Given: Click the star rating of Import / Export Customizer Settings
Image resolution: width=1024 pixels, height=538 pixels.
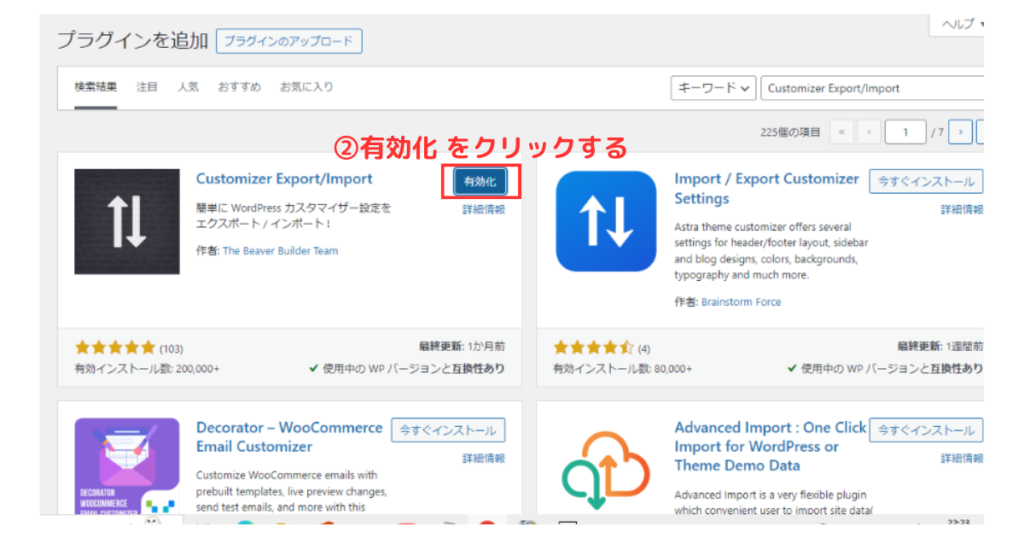Looking at the screenshot, I should [593, 347].
